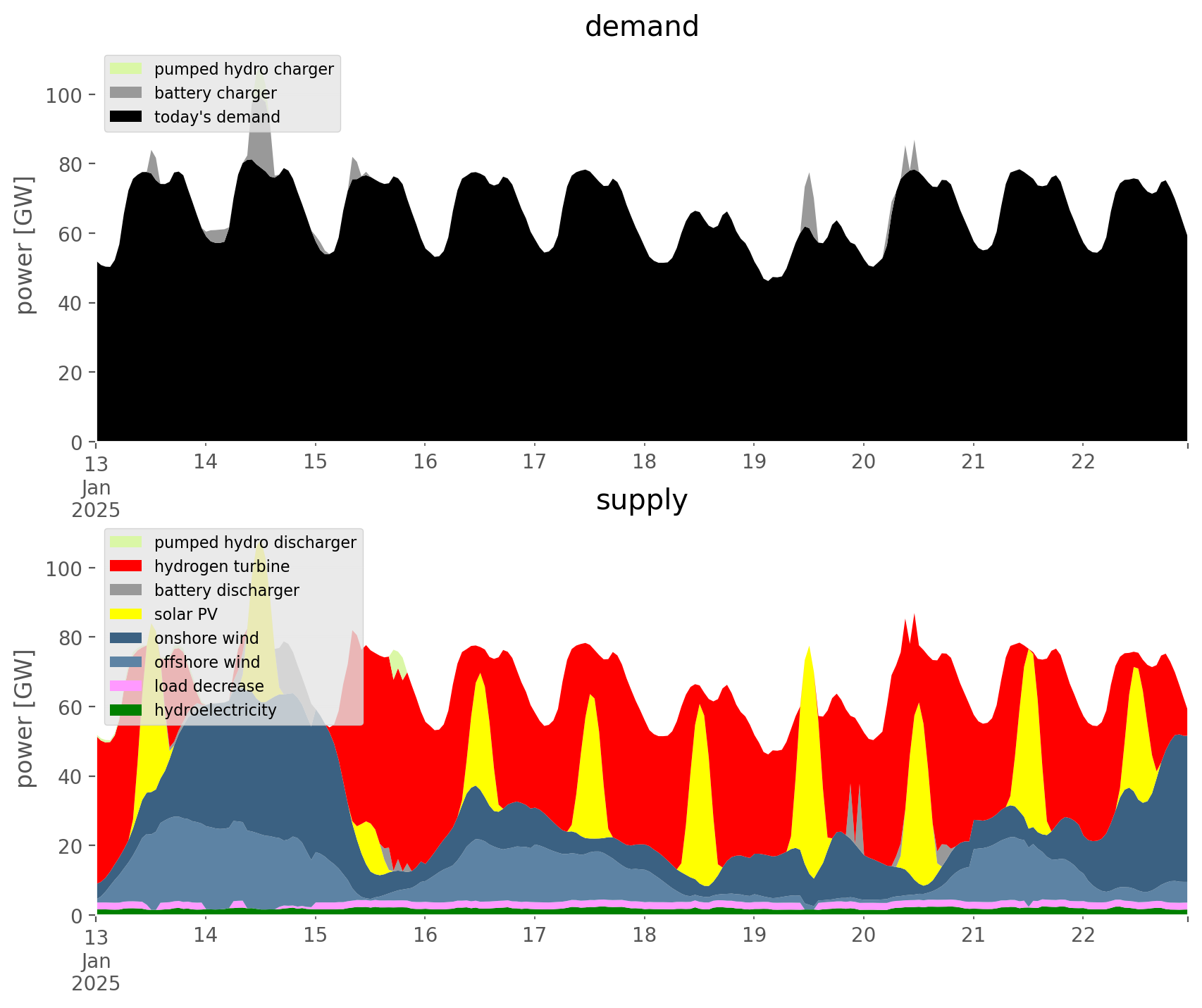Select the 'today's demand' legend label

pos(217,117)
